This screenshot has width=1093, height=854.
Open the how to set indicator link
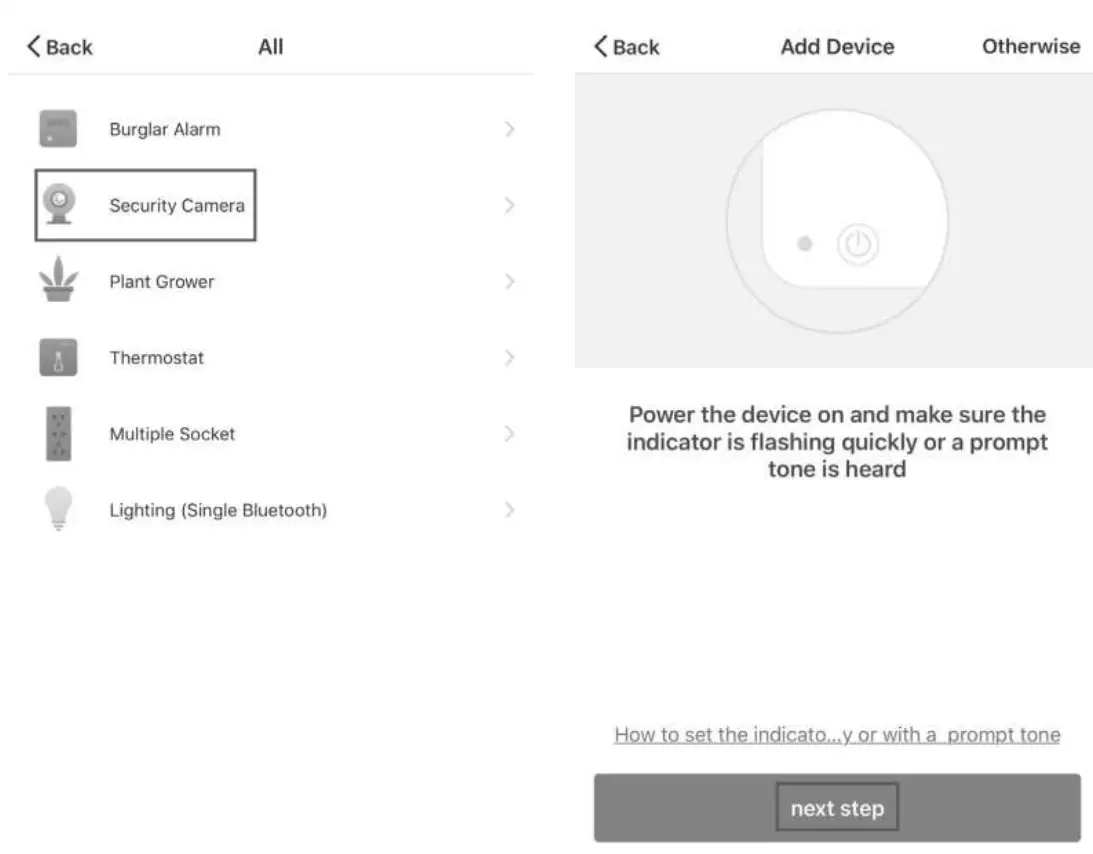pos(837,735)
